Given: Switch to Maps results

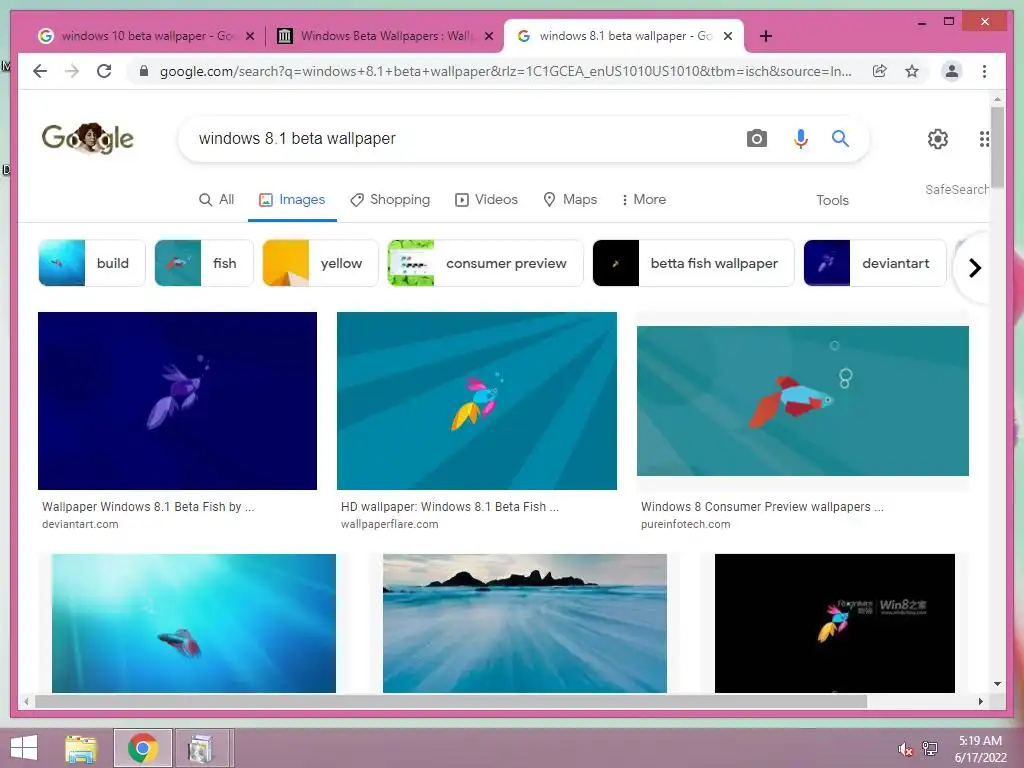Looking at the screenshot, I should [570, 200].
